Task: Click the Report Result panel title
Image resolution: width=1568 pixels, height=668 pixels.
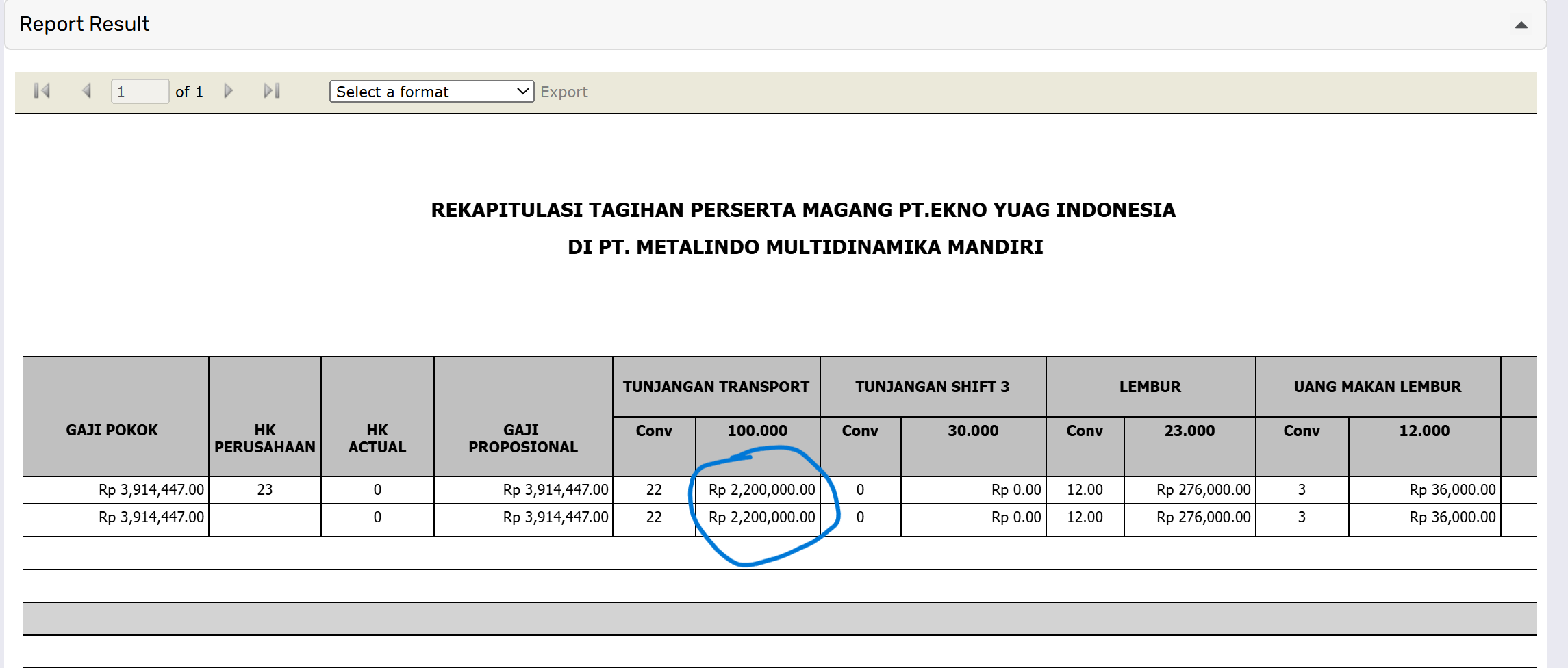Action: coord(84,24)
